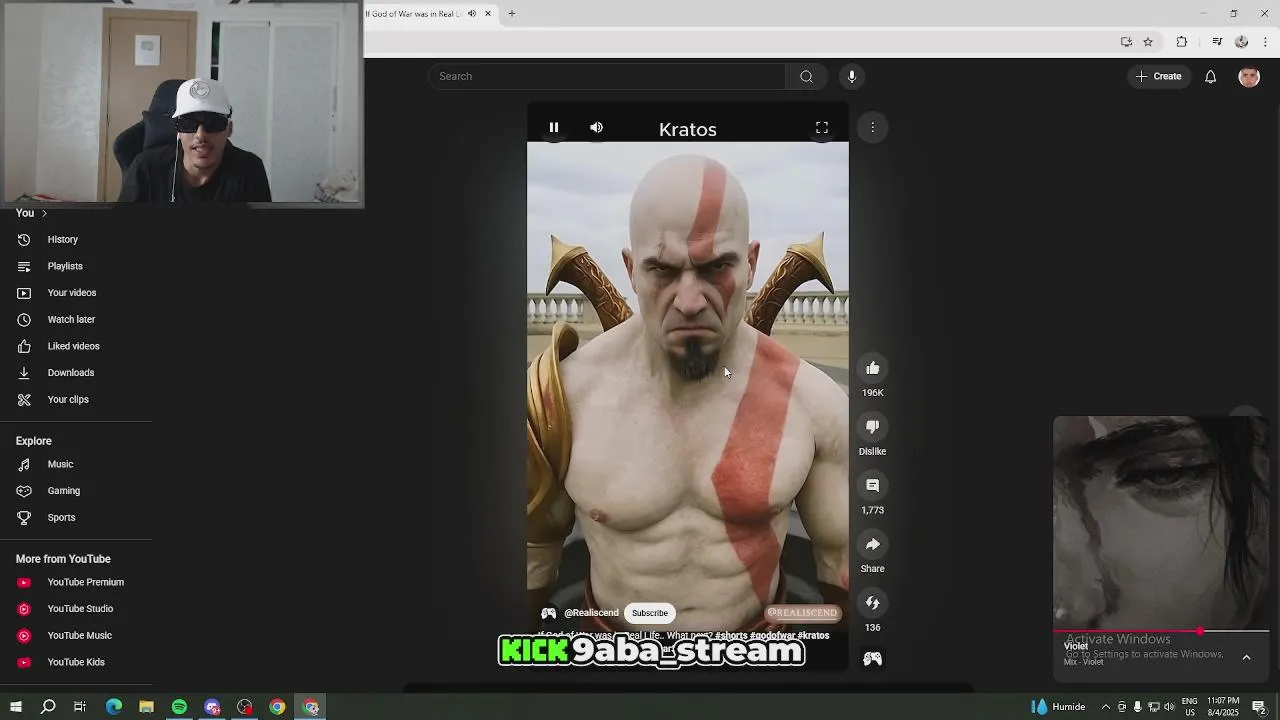Open Spotify from the taskbar

click(x=179, y=707)
